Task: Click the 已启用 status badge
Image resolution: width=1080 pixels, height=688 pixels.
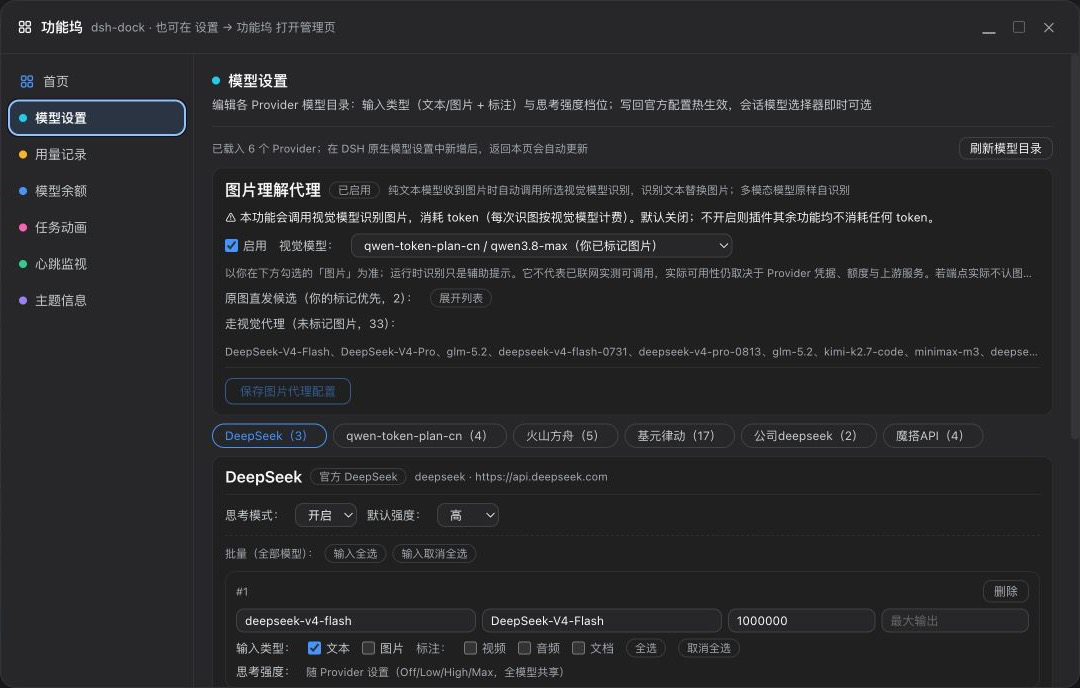Action: click(x=355, y=190)
